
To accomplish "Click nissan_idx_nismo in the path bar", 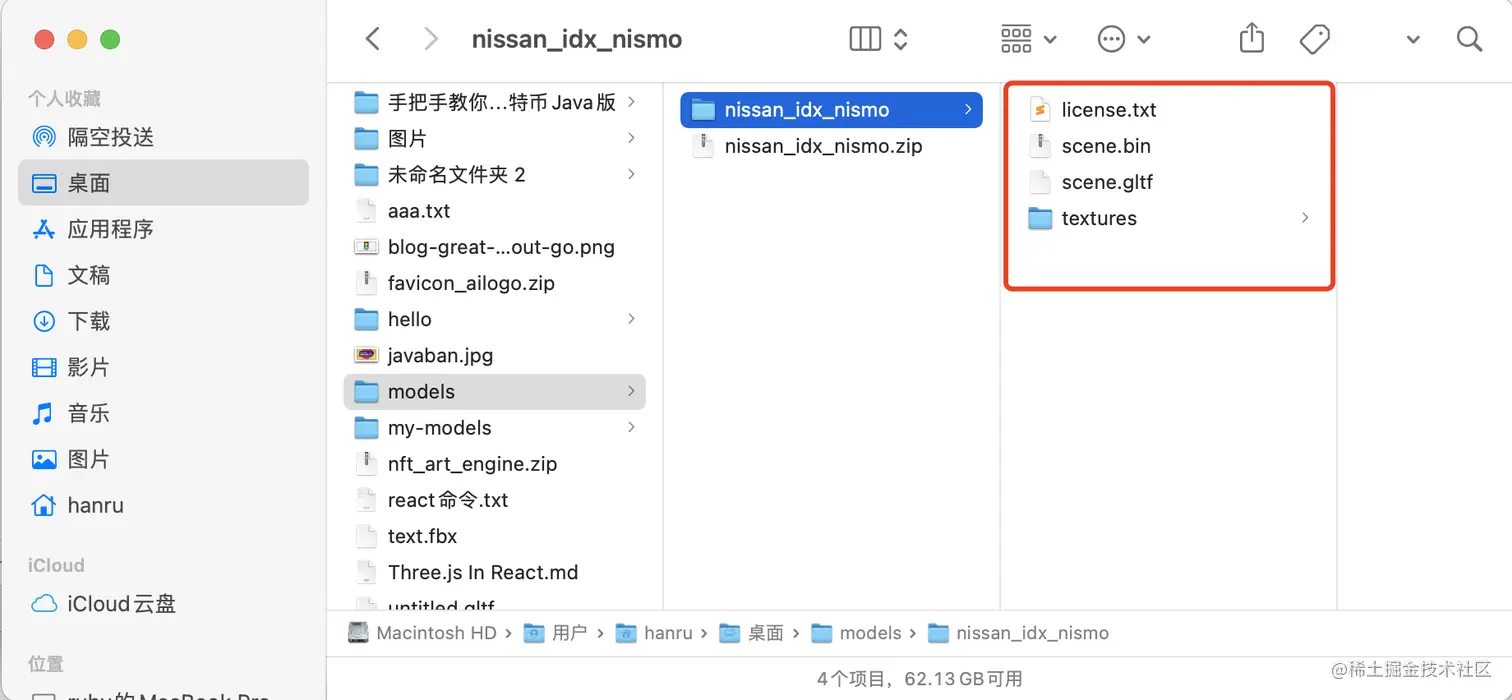I will [x=1019, y=633].
